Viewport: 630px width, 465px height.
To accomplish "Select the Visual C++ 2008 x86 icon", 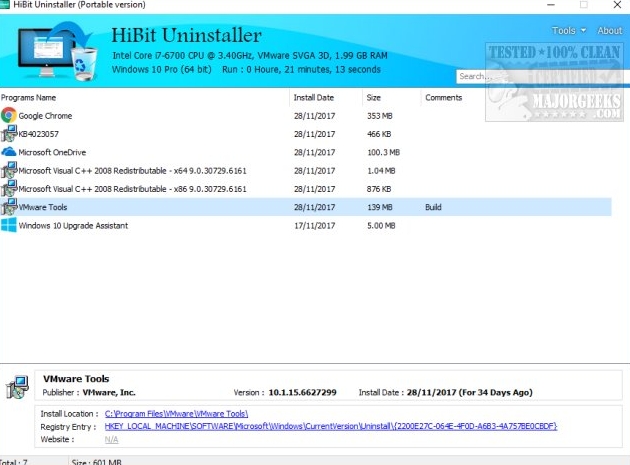I will (x=9, y=189).
